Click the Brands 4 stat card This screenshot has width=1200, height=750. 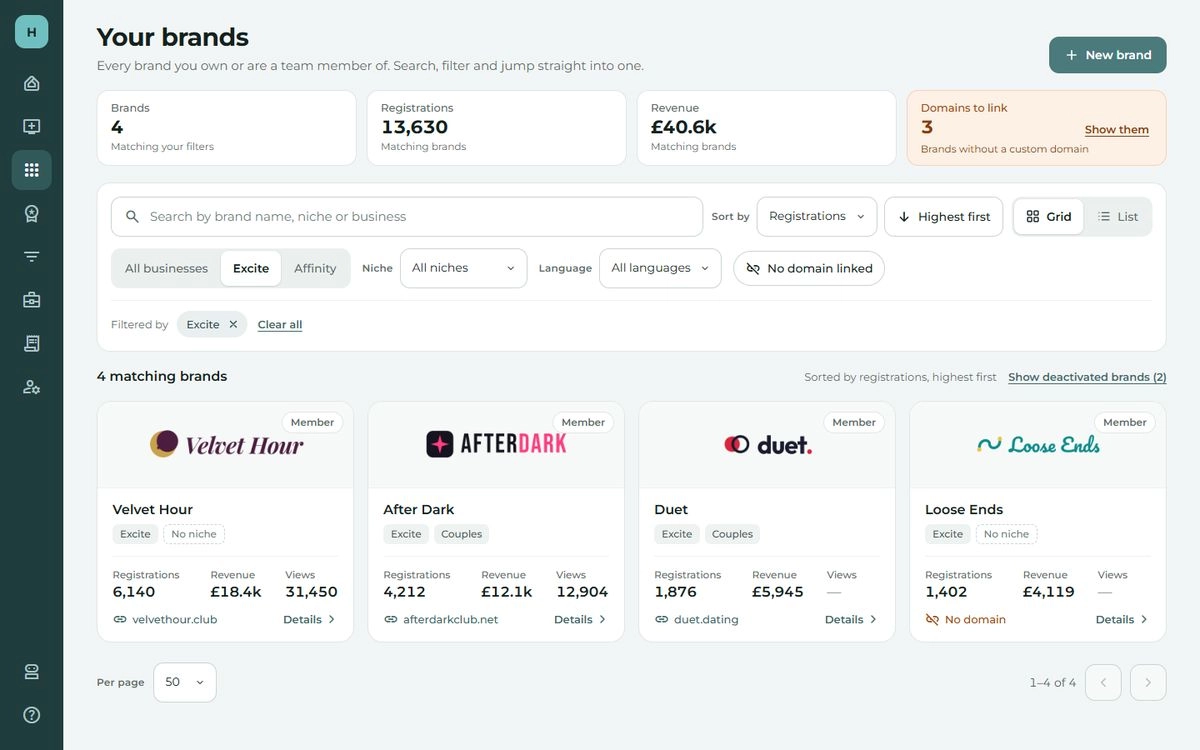(x=226, y=128)
